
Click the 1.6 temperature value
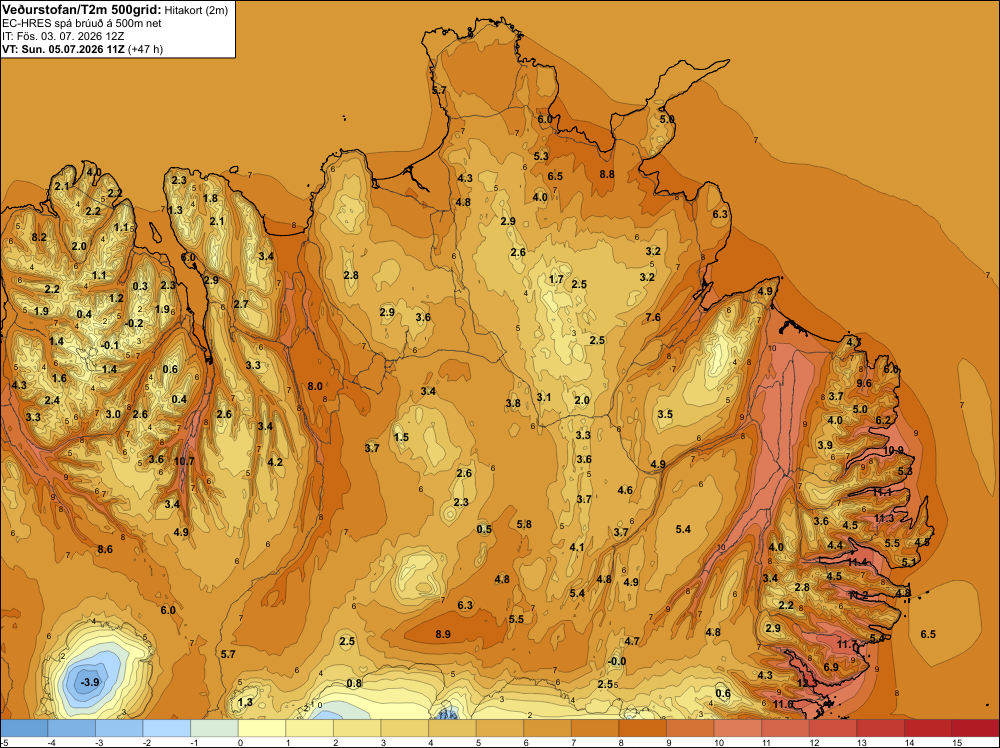(59, 378)
